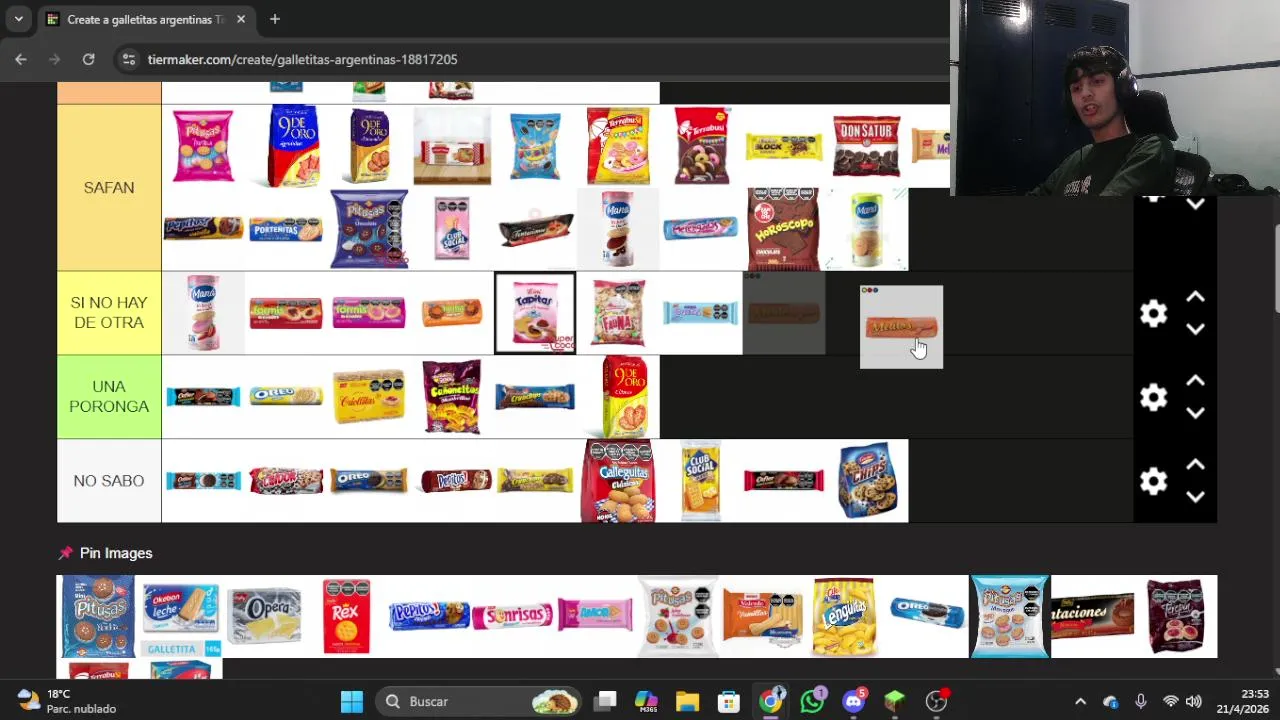Move NO SABO row up
Screen dimensions: 1280x720
point(1195,465)
